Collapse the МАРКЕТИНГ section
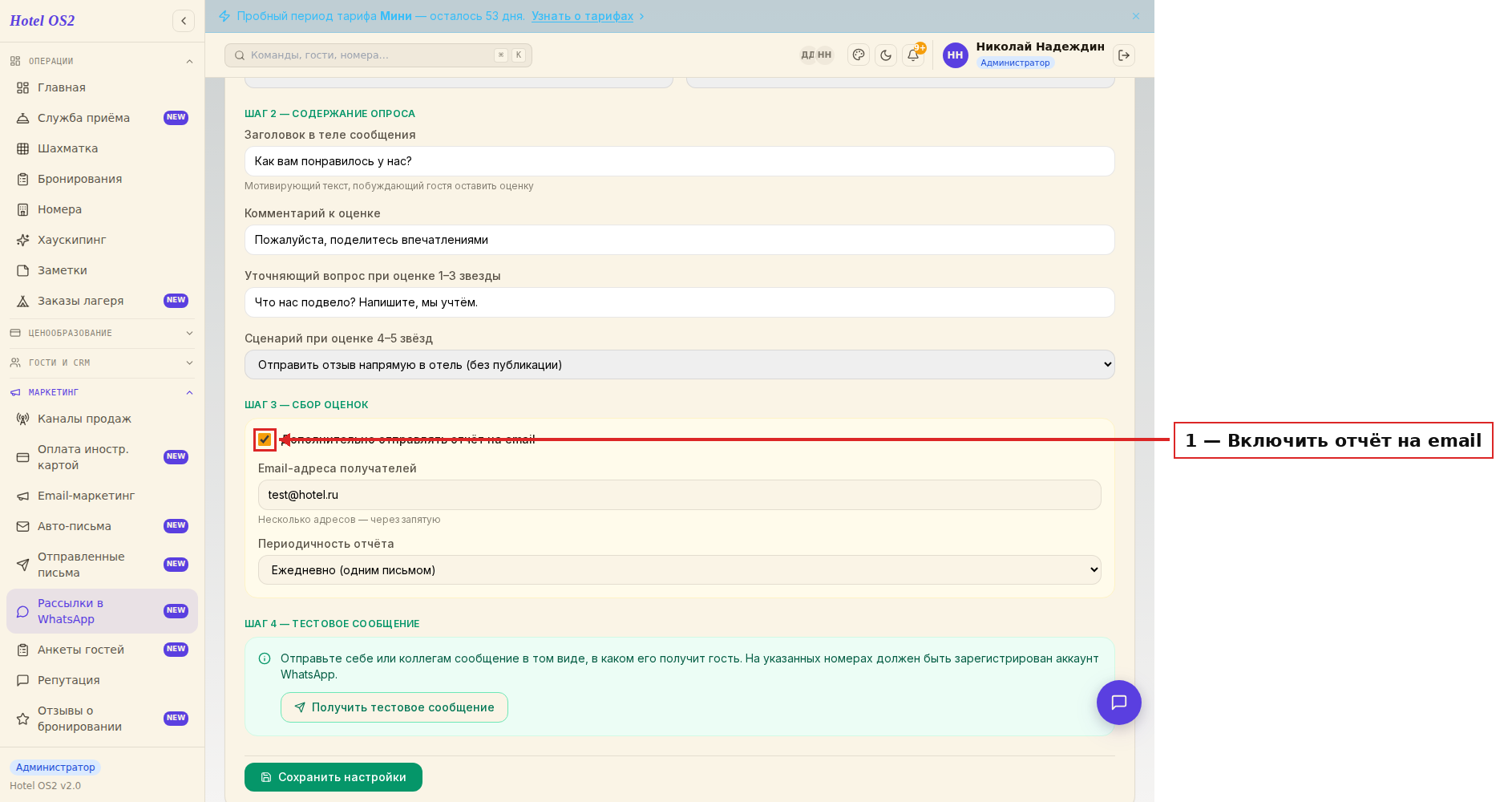 pos(102,392)
